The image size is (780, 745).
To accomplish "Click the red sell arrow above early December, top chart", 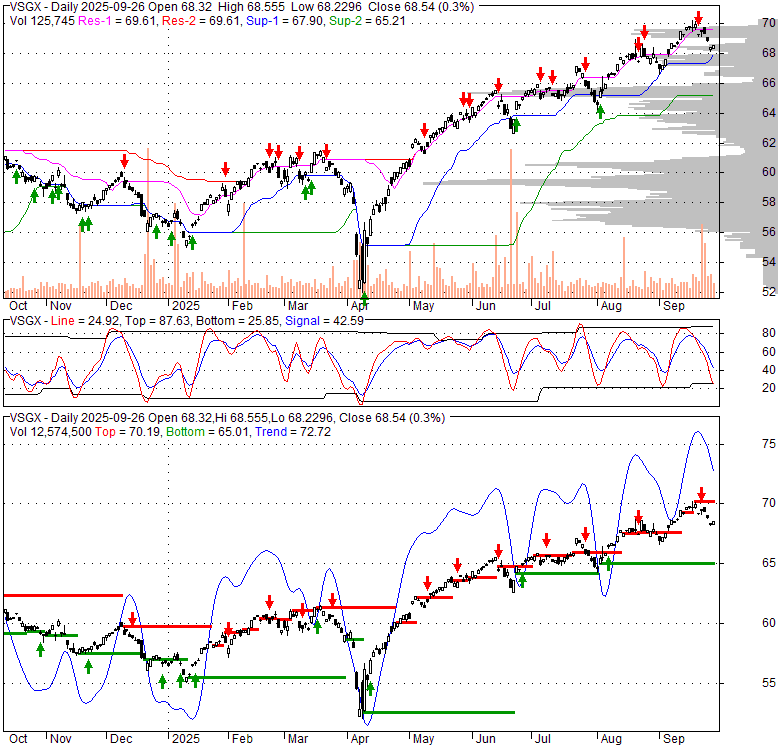I will (x=124, y=161).
